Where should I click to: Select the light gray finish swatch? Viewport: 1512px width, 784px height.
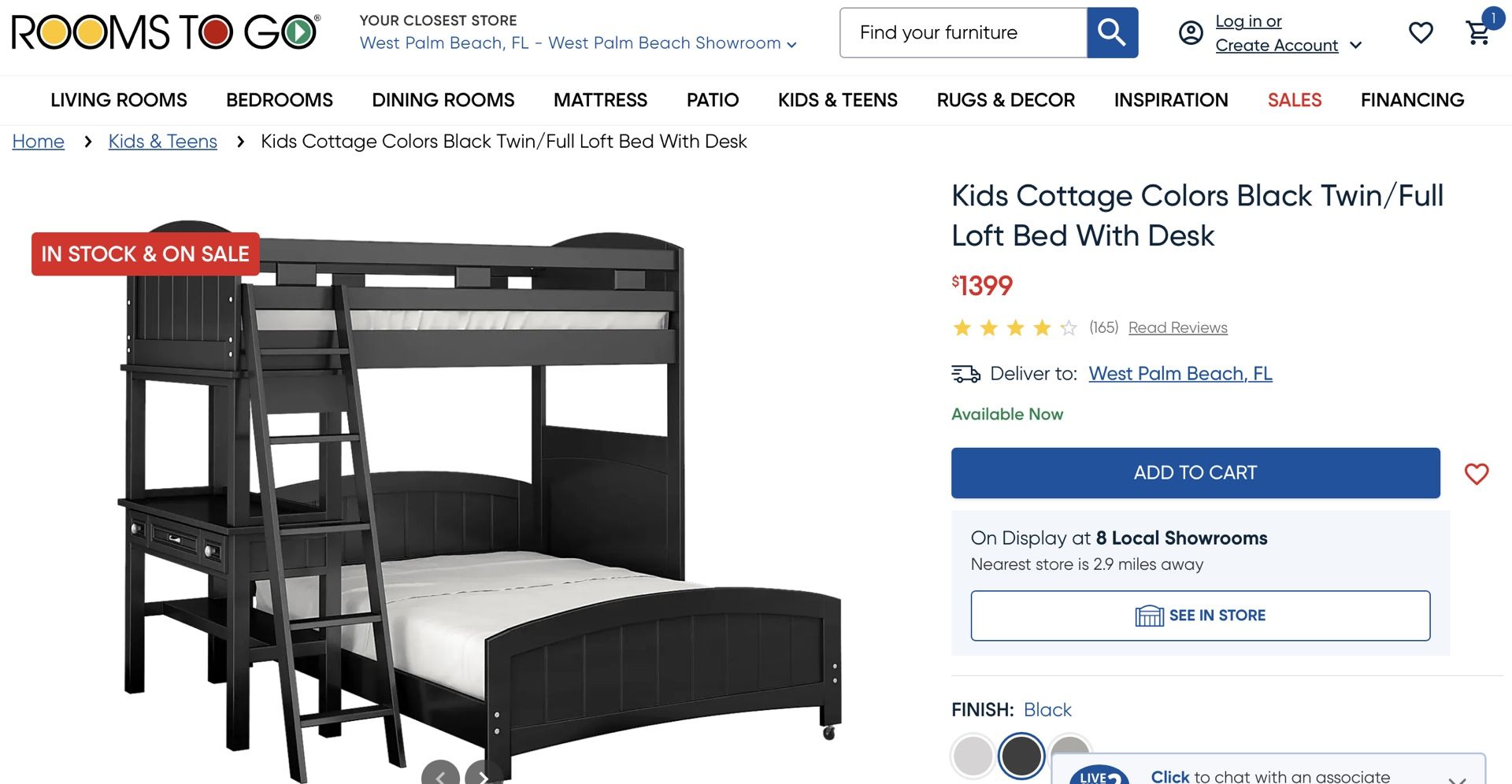973,755
